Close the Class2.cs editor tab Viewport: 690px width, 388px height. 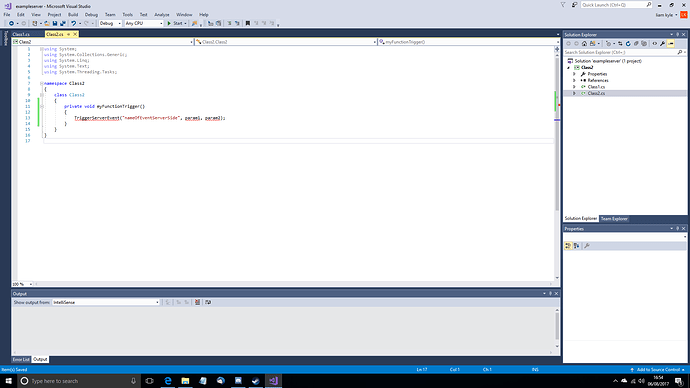coord(75,34)
